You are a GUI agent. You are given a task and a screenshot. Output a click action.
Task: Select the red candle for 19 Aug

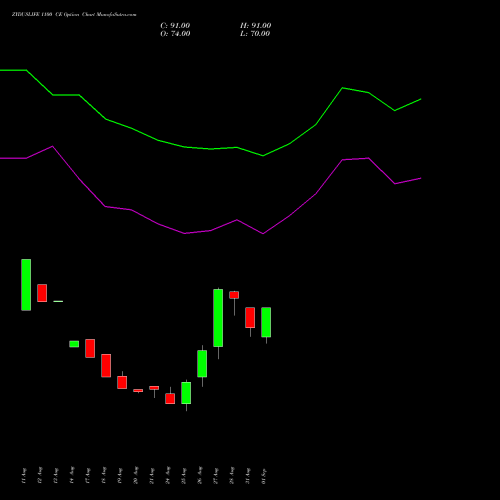[122, 382]
